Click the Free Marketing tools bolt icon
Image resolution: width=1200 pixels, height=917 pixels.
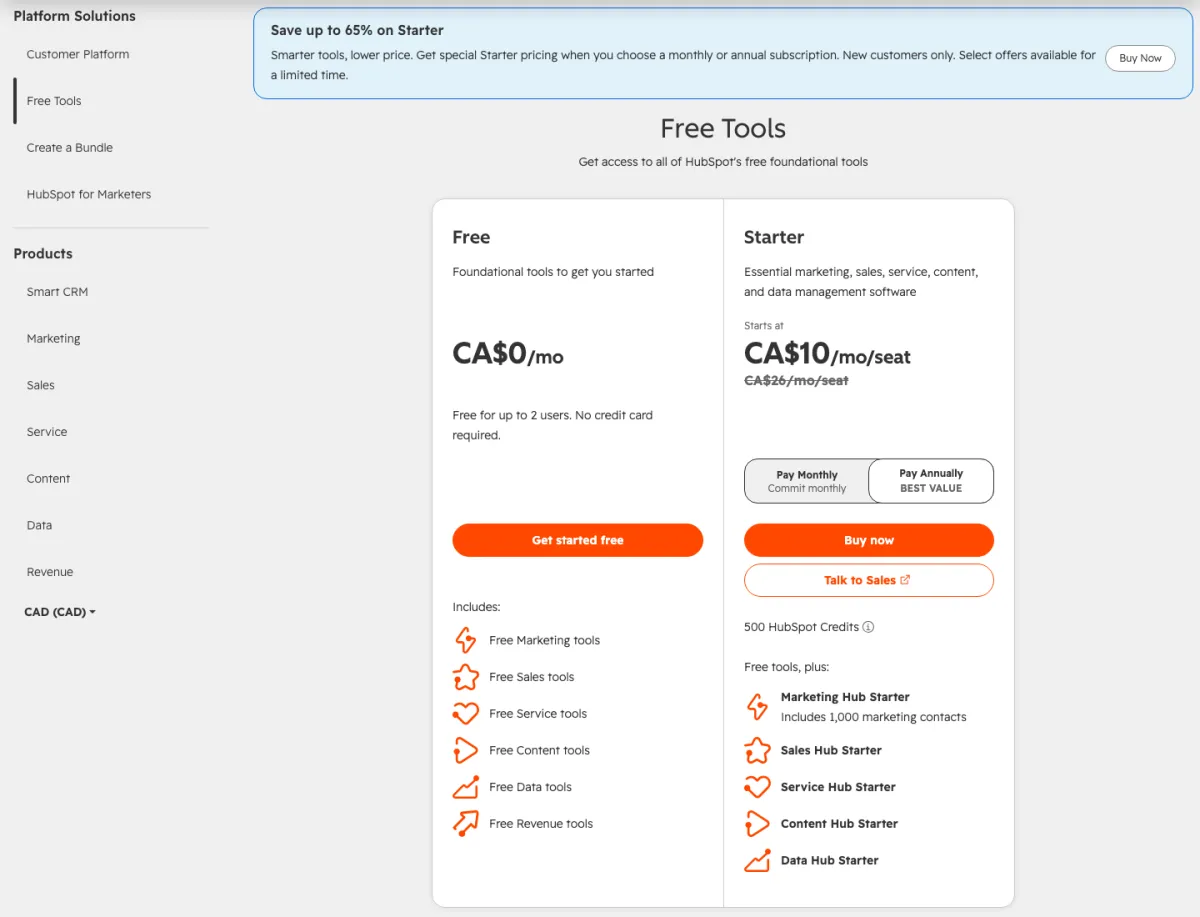[465, 640]
